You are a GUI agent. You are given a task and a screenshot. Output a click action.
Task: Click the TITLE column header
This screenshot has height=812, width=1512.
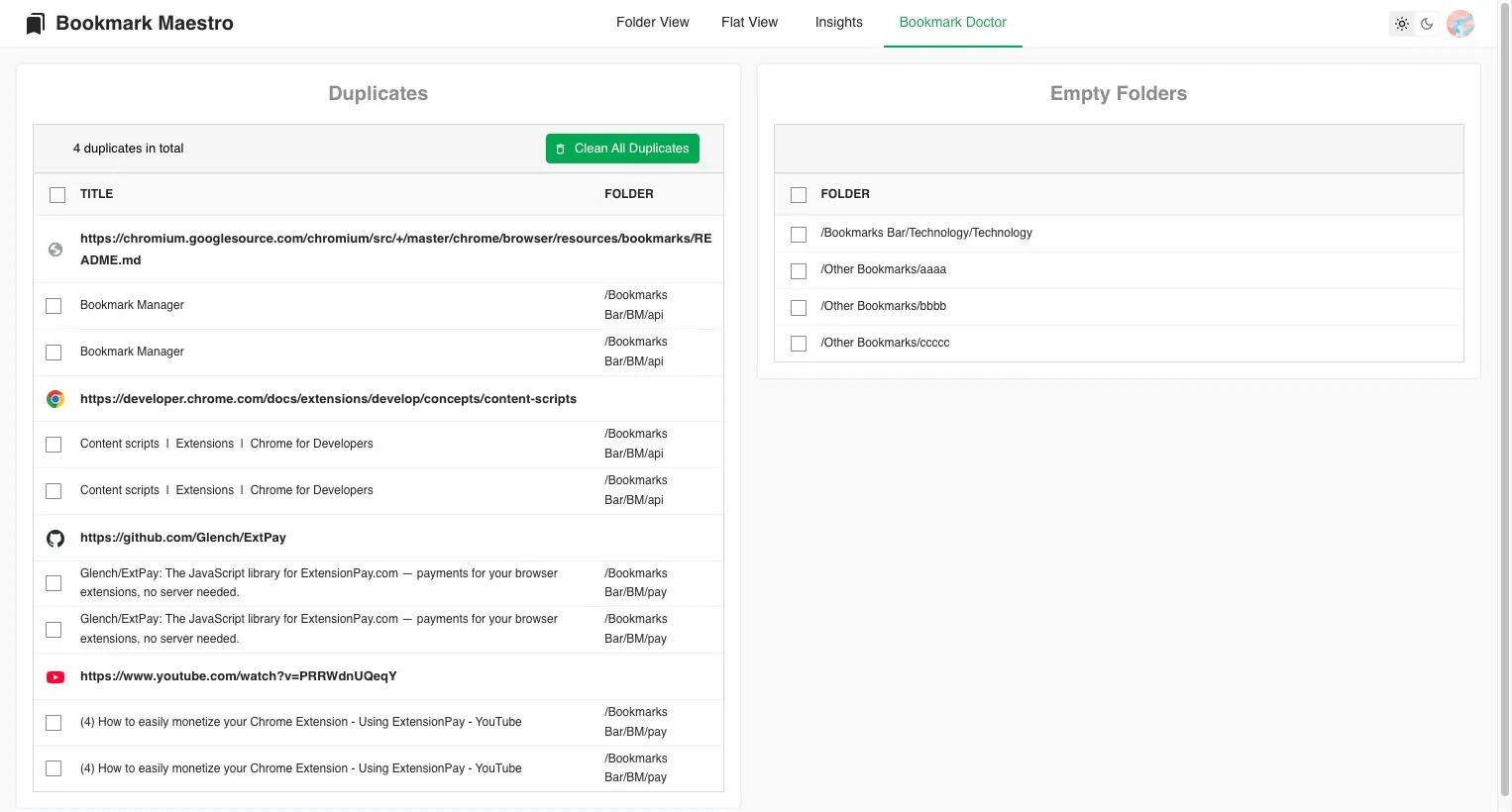coord(96,194)
